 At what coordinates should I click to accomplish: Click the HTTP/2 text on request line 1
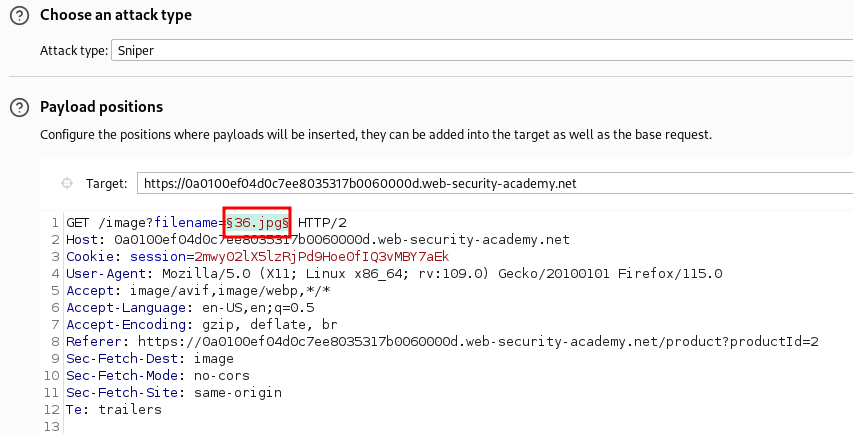click(322, 222)
